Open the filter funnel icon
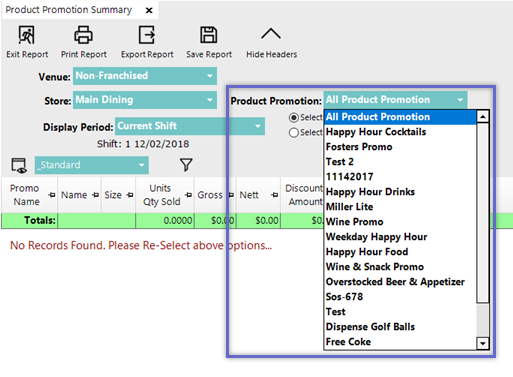 point(186,165)
